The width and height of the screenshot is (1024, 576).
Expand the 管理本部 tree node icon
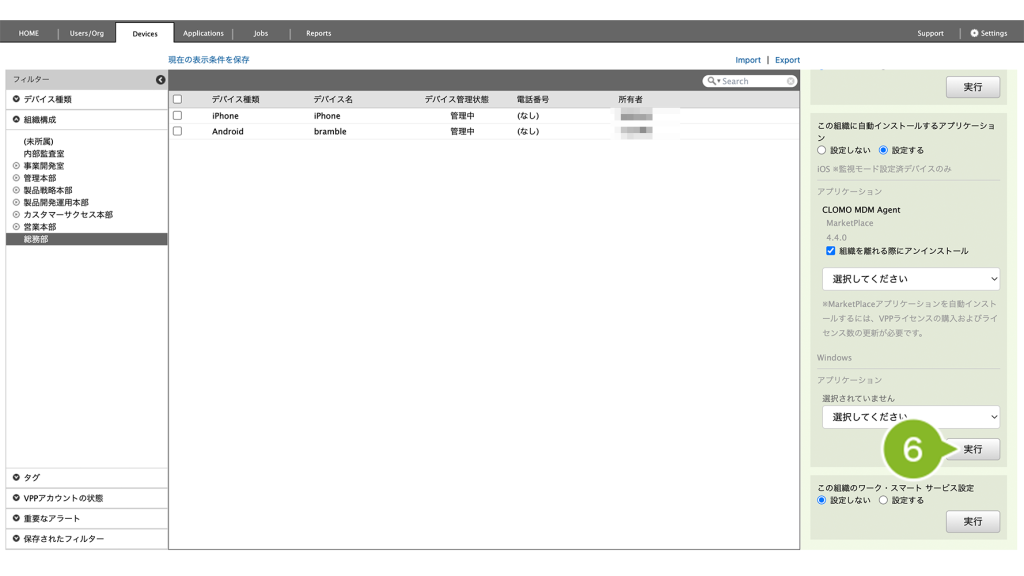pyautogui.click(x=16, y=178)
